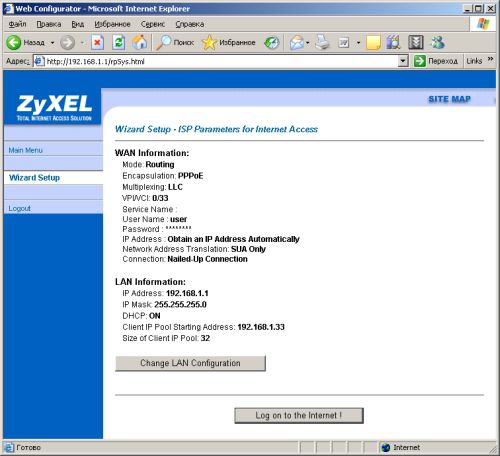Stop page loading with red X icon
The width and height of the screenshot is (500, 456).
tap(97, 43)
